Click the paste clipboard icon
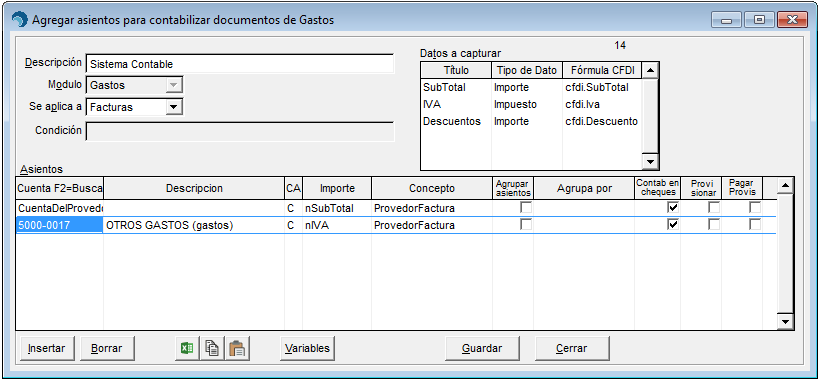 click(237, 348)
